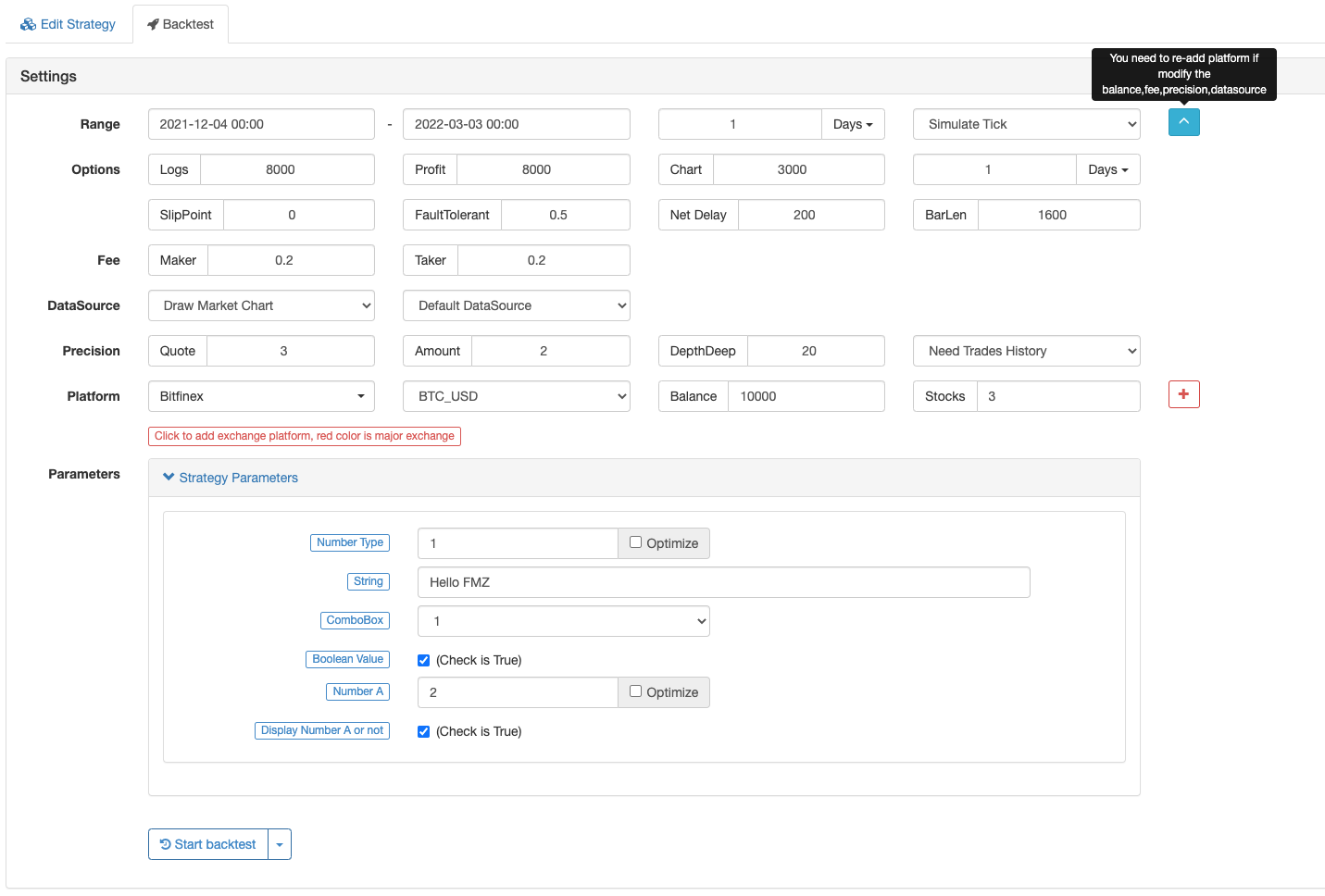Open the ComboBox parameter dropdown
This screenshot has height=896, width=1325.
click(x=563, y=621)
